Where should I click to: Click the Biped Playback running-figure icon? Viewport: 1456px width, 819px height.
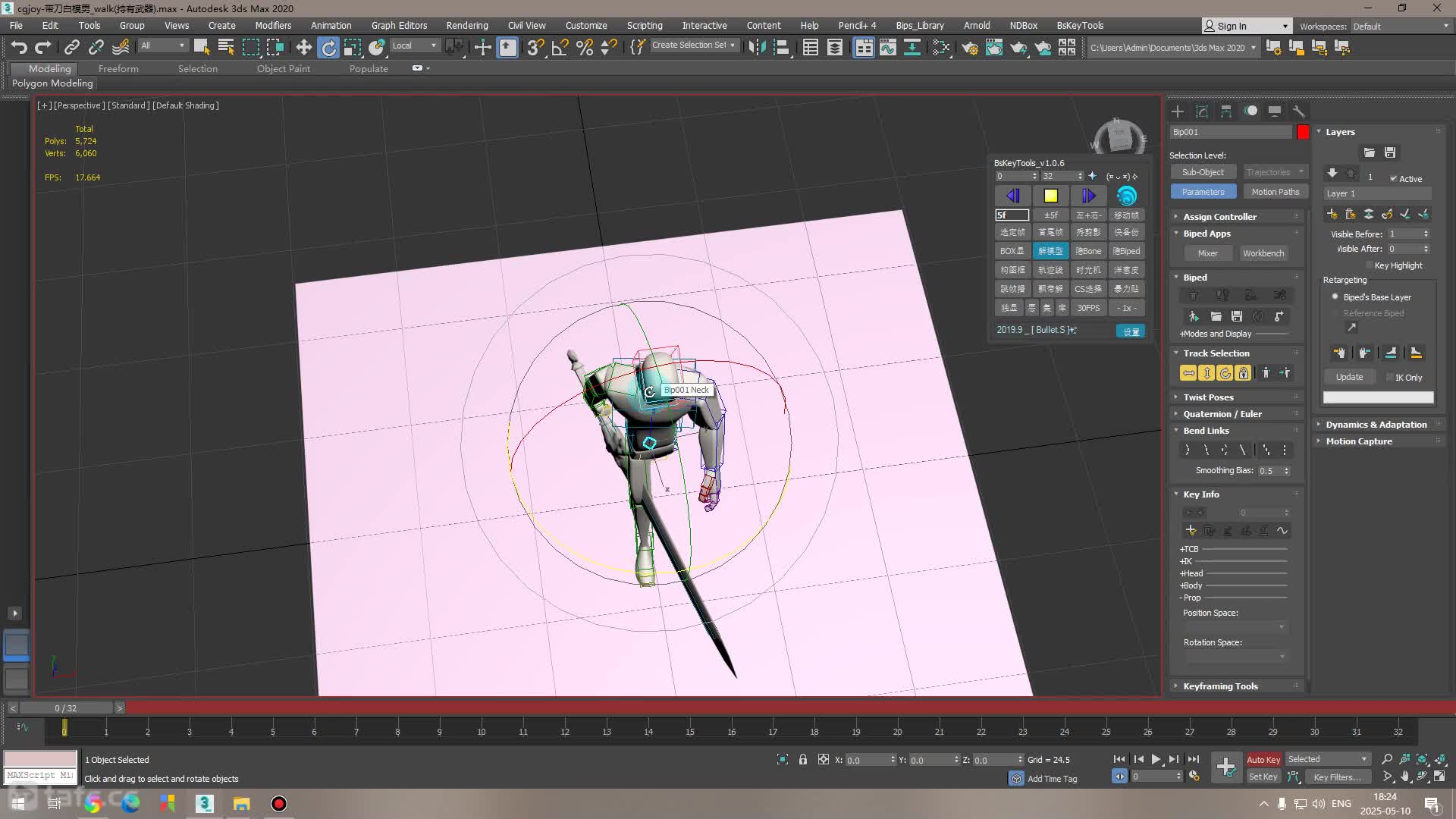coord(1194,316)
